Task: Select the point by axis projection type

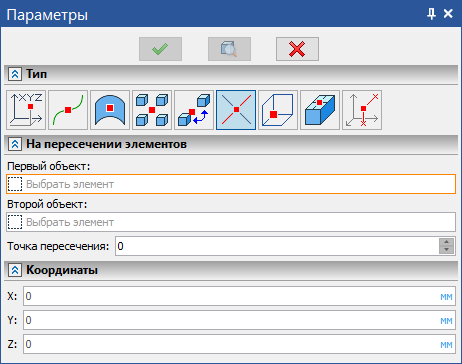Action: click(362, 110)
